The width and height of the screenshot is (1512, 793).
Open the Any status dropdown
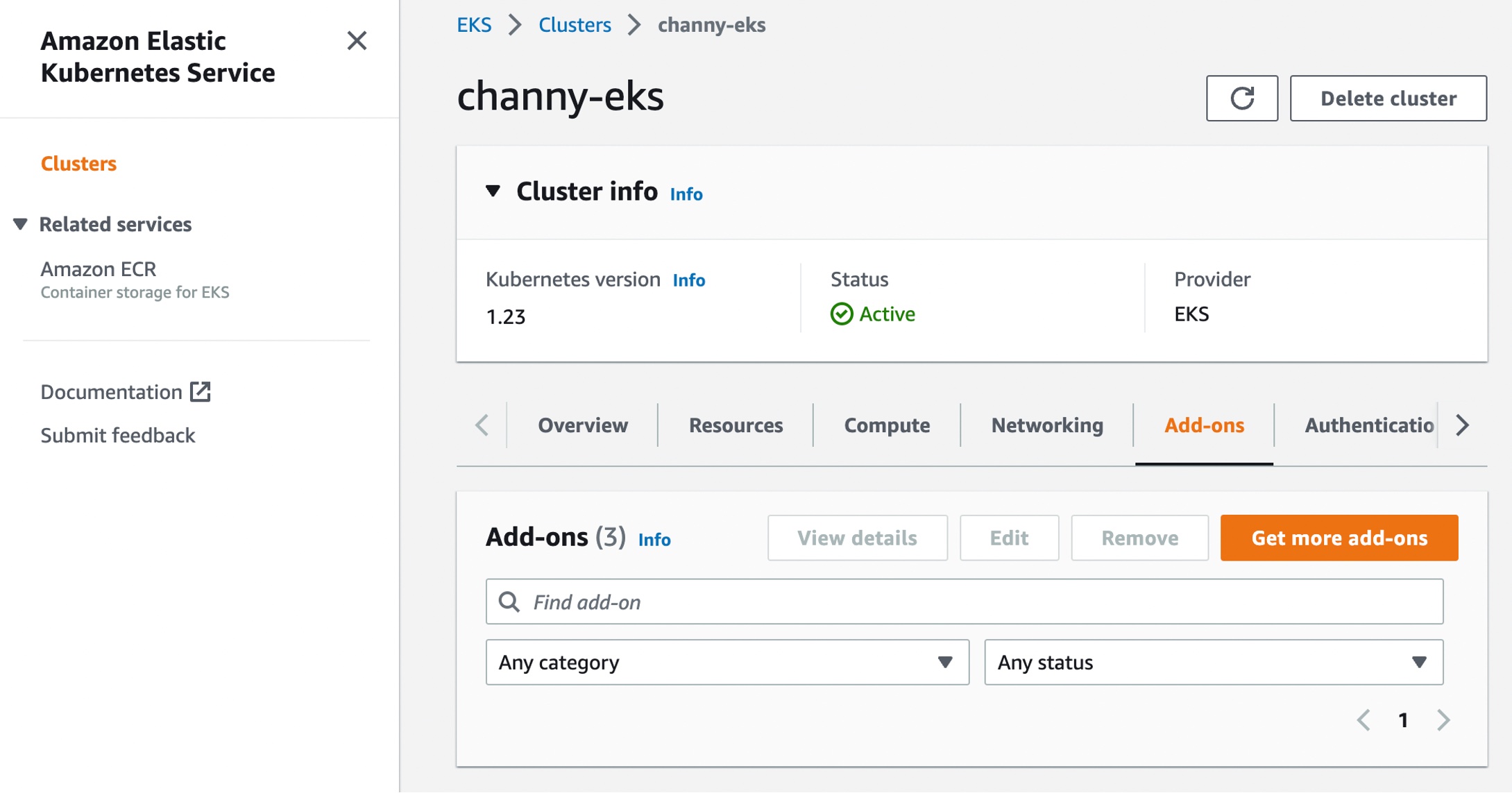pyautogui.click(x=1214, y=663)
